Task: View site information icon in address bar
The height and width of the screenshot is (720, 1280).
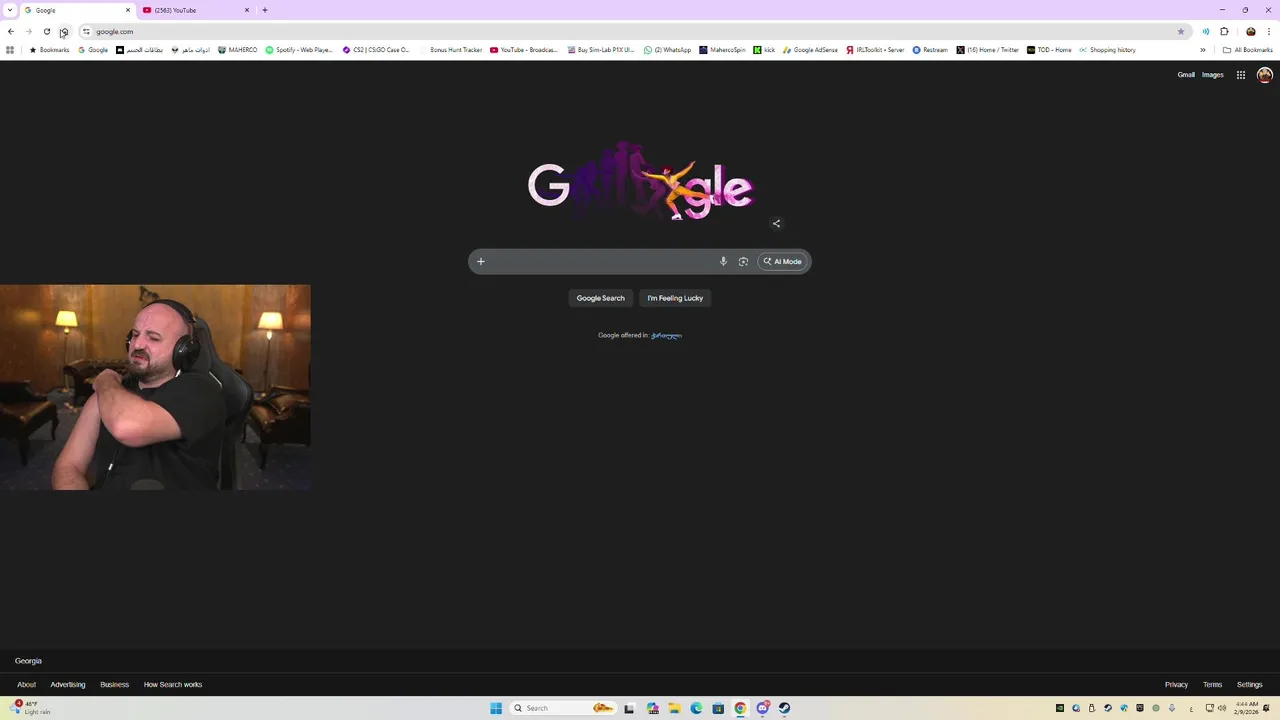Action: click(x=86, y=31)
